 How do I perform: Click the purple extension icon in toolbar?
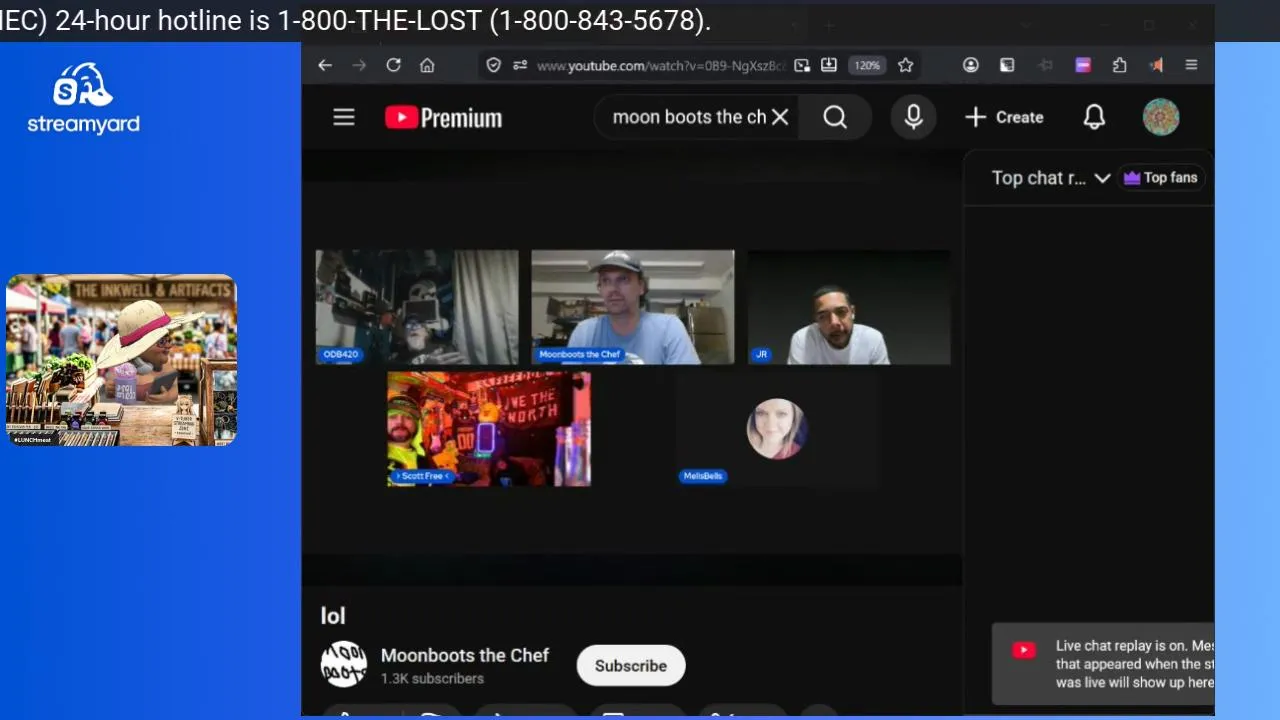pyautogui.click(x=1083, y=65)
